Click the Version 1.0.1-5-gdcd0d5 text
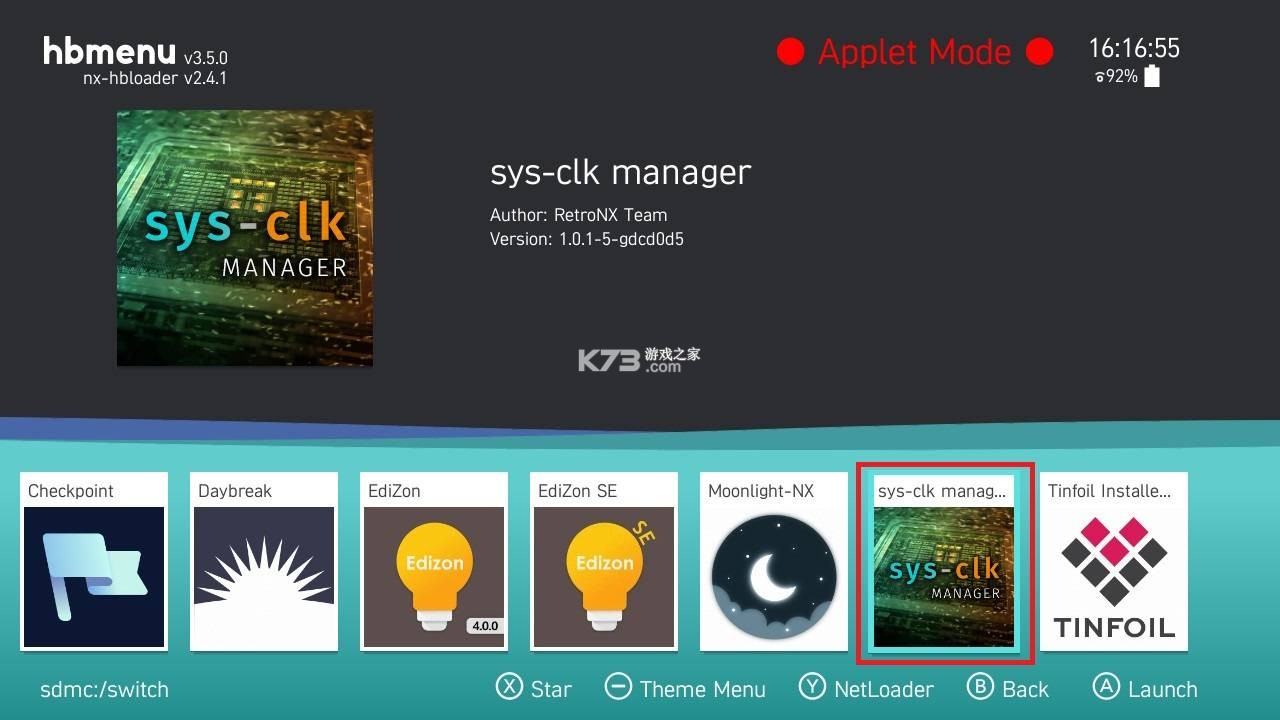 coord(587,239)
